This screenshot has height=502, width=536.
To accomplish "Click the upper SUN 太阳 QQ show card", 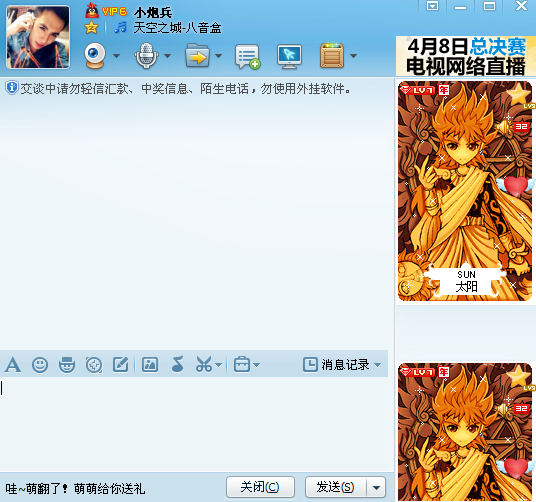I will coord(465,191).
